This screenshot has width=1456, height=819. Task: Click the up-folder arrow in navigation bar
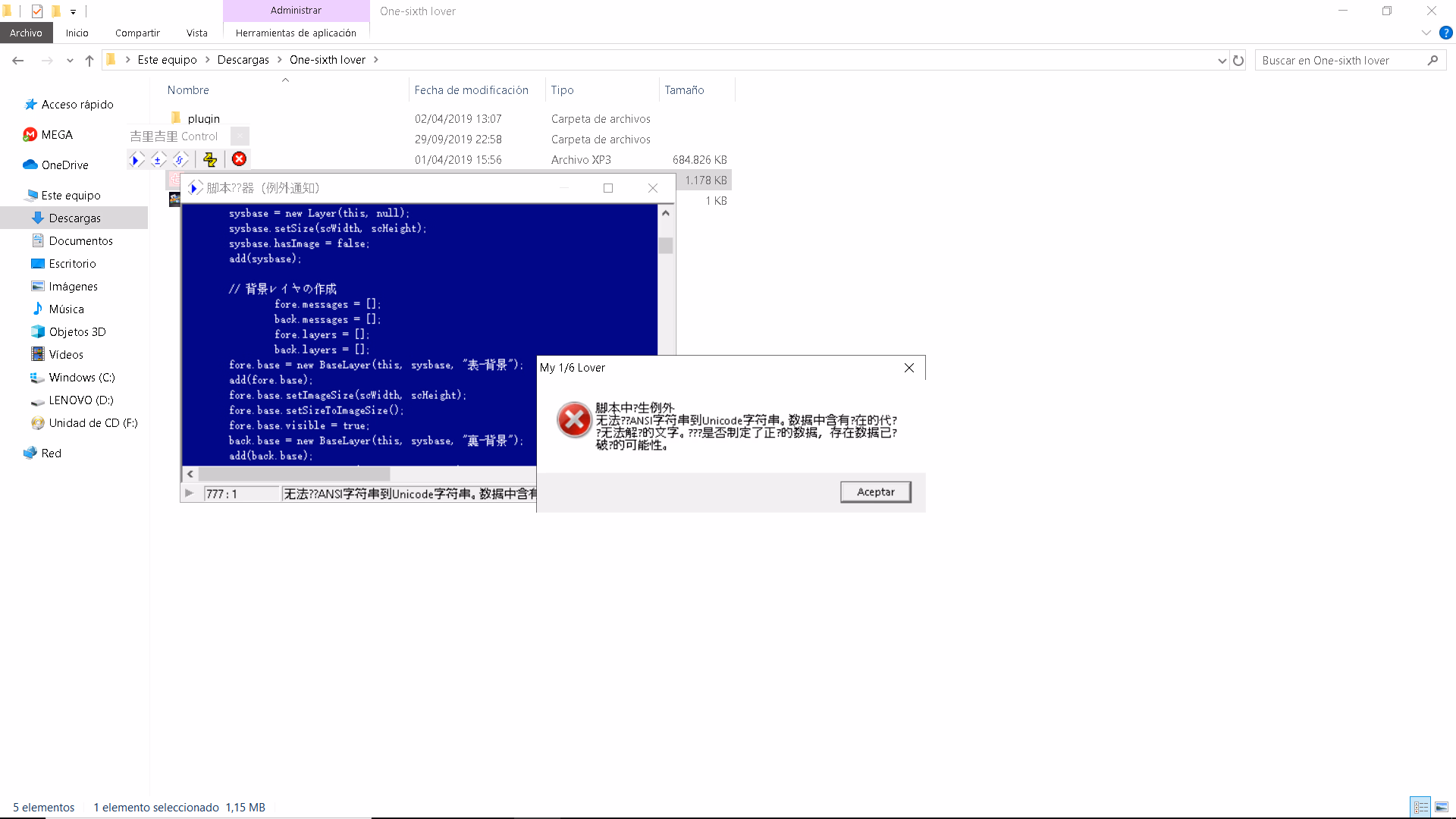tap(89, 60)
